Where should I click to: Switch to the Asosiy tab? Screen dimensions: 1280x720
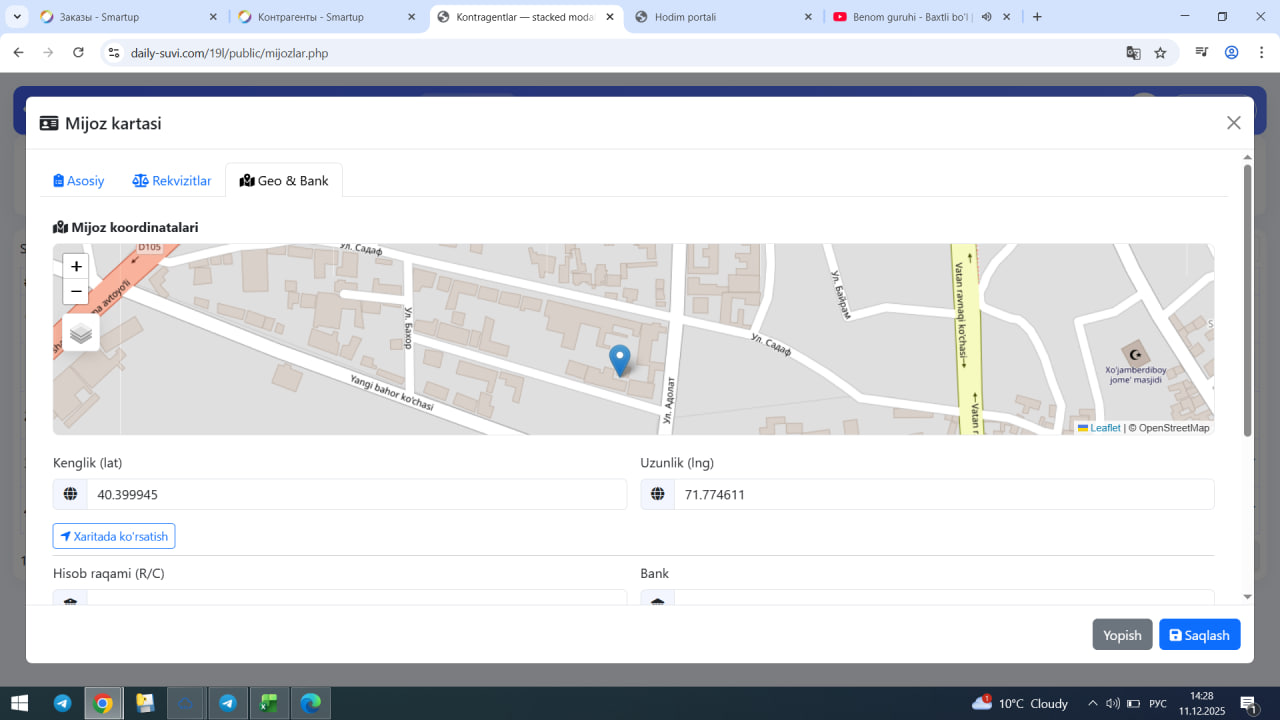pyautogui.click(x=79, y=181)
